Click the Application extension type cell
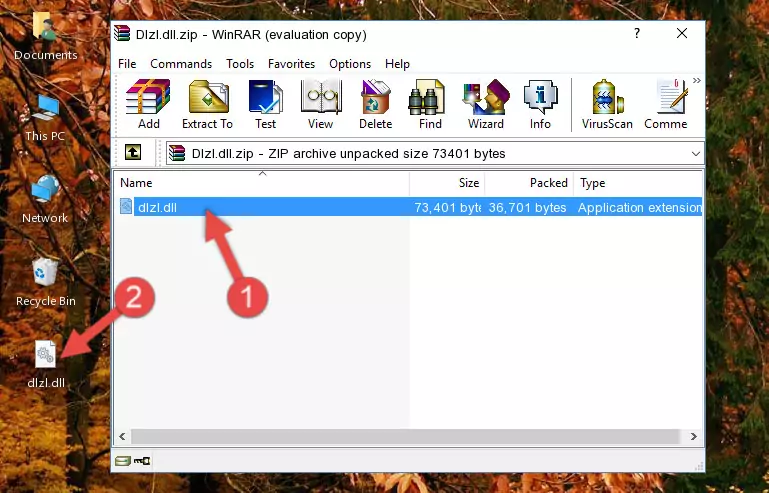769x493 pixels. (x=640, y=208)
